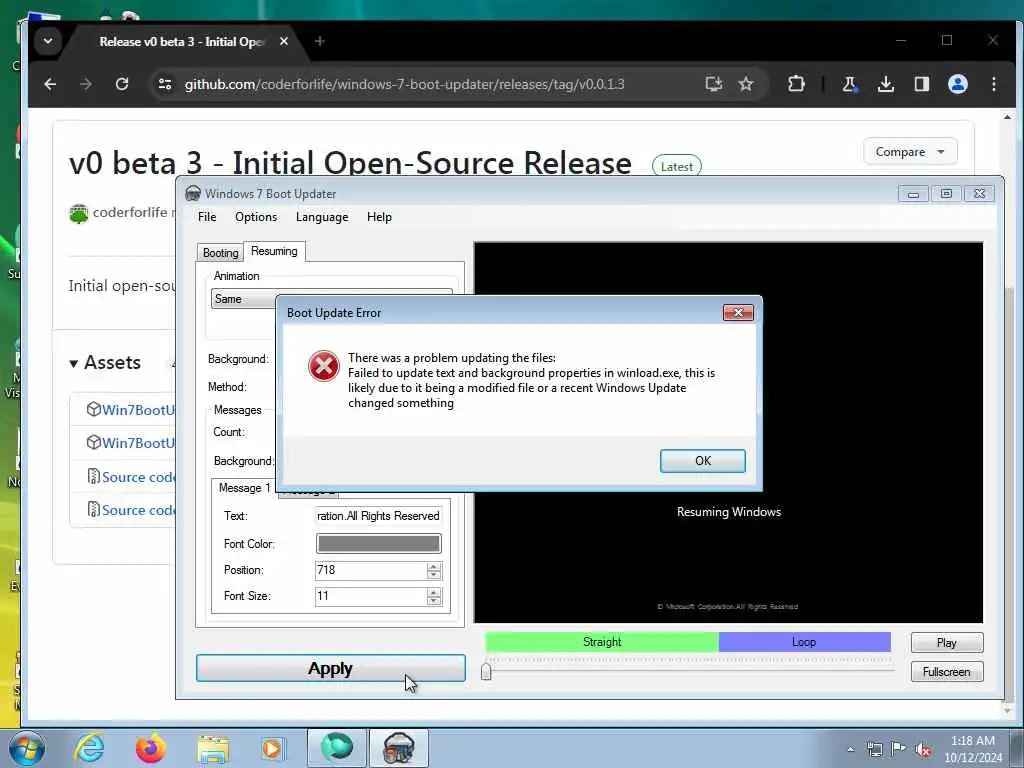The height and width of the screenshot is (768, 1024).
Task: Click the muted volume tray icon
Action: coord(923,750)
